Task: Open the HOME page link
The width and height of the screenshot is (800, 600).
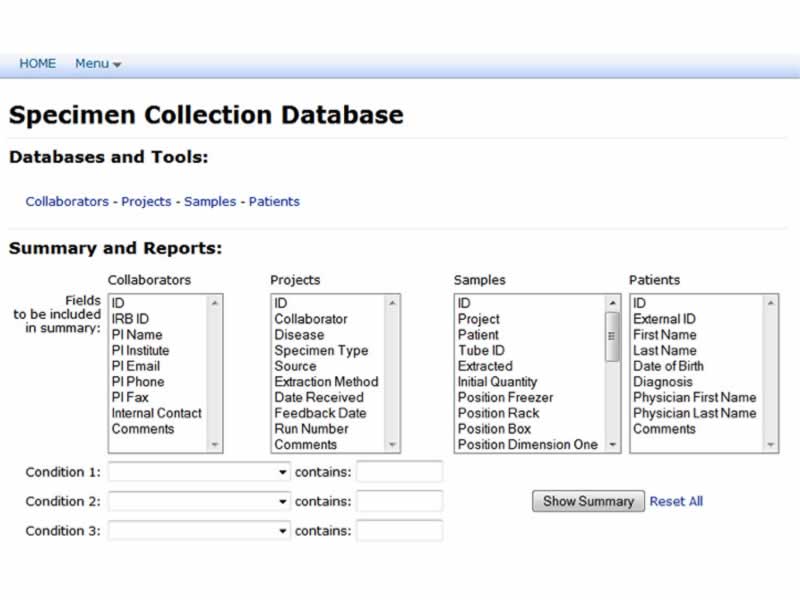Action: [x=38, y=63]
